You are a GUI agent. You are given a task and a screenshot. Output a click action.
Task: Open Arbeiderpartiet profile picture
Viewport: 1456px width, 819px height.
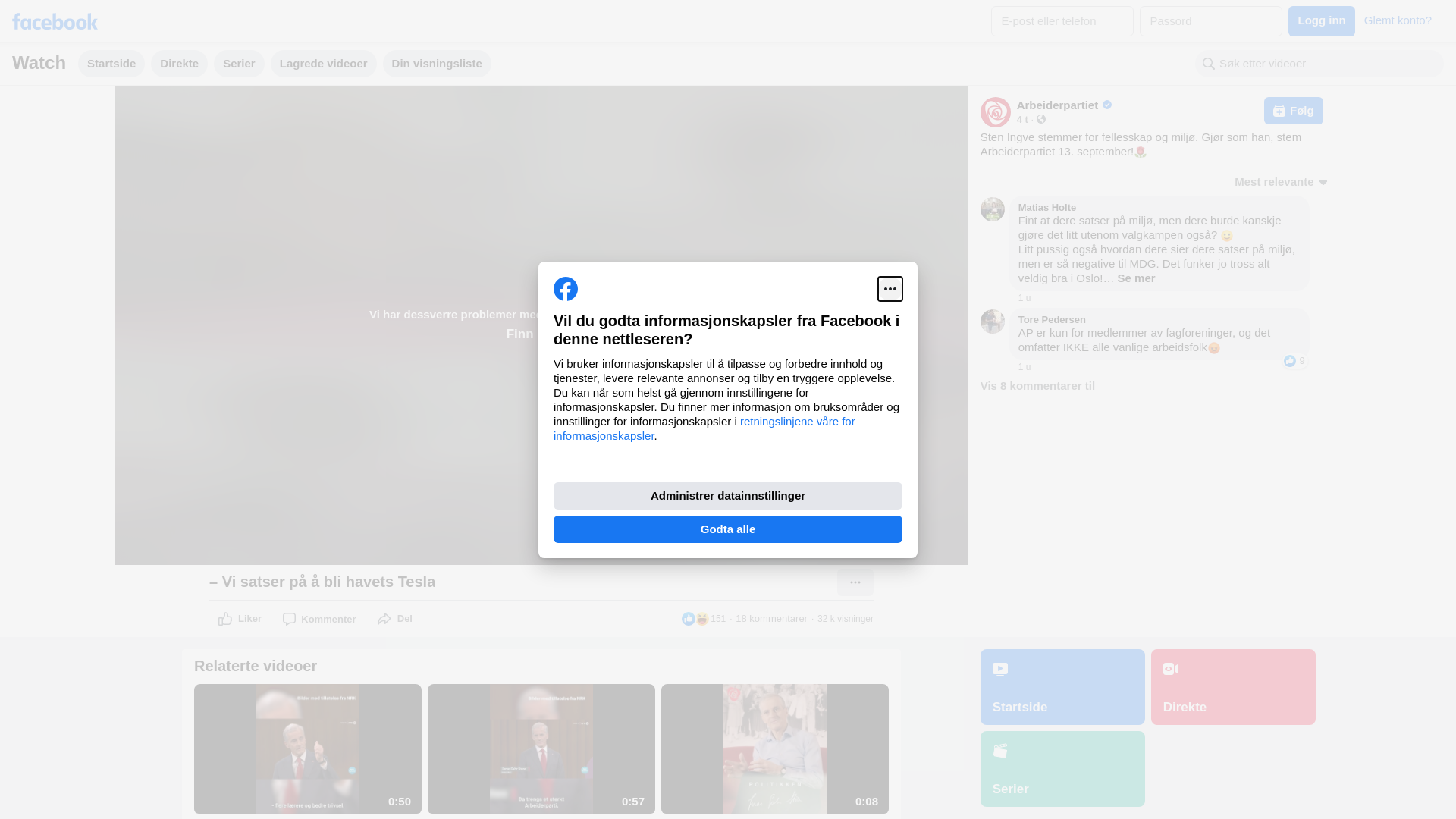995,112
